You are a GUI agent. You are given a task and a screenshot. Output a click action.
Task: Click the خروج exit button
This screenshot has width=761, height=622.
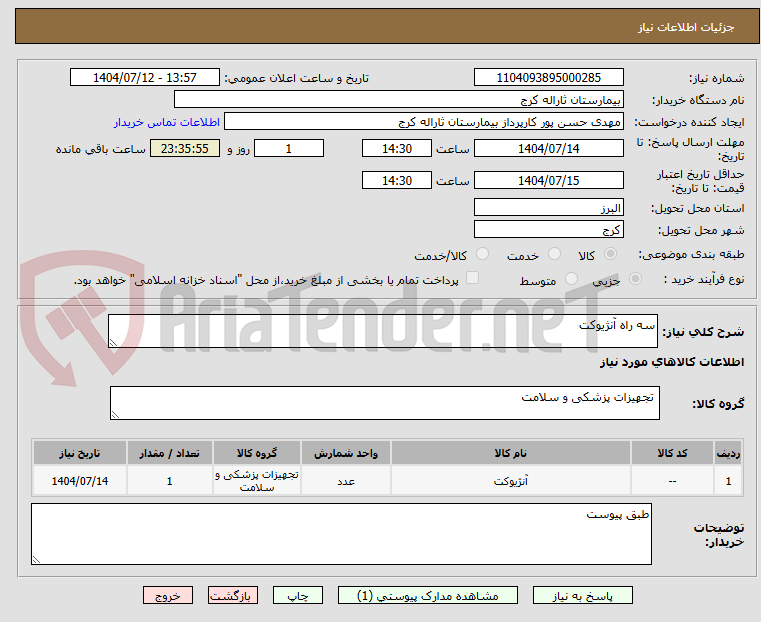168,595
